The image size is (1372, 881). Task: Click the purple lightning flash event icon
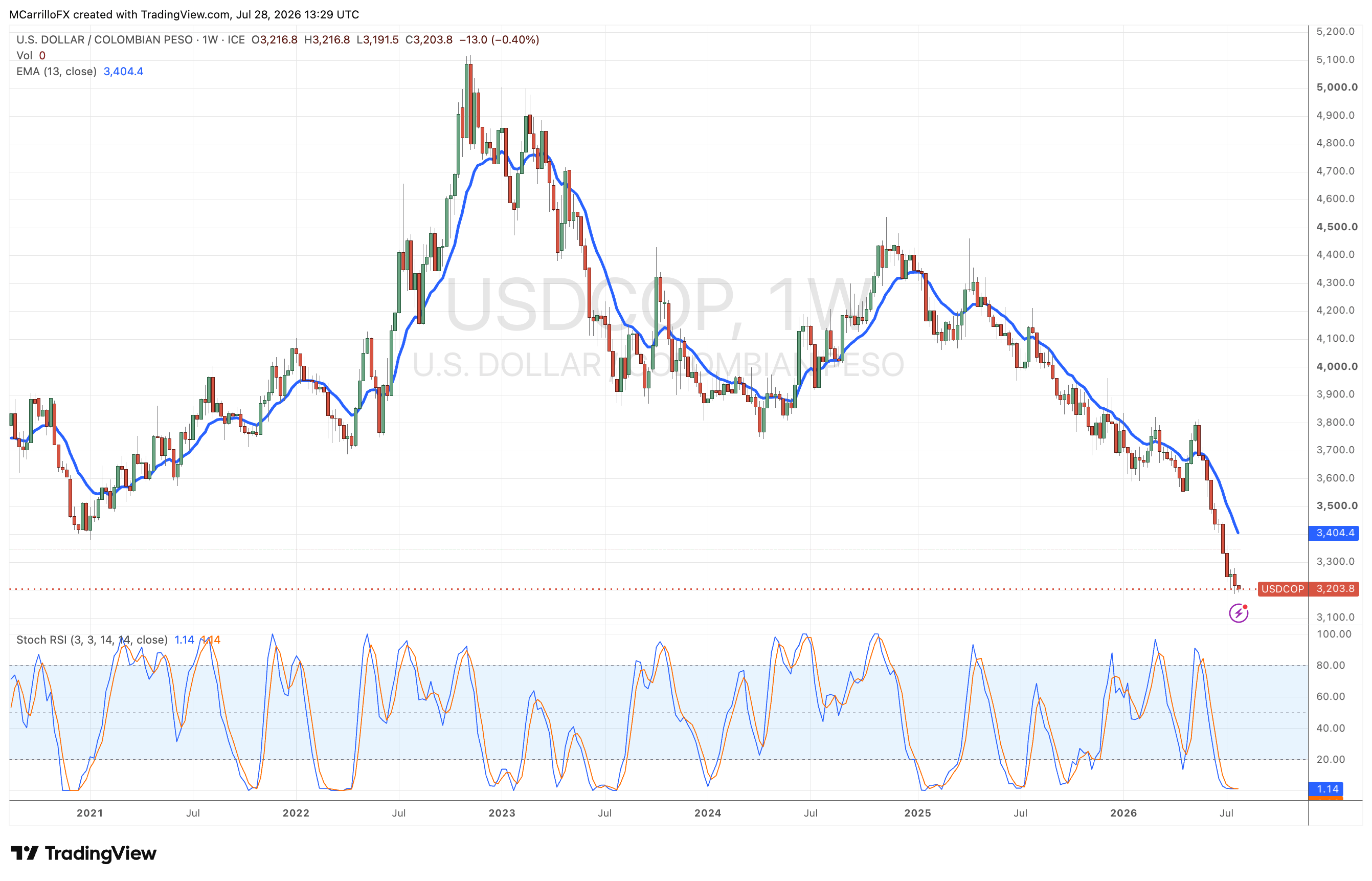(1238, 613)
